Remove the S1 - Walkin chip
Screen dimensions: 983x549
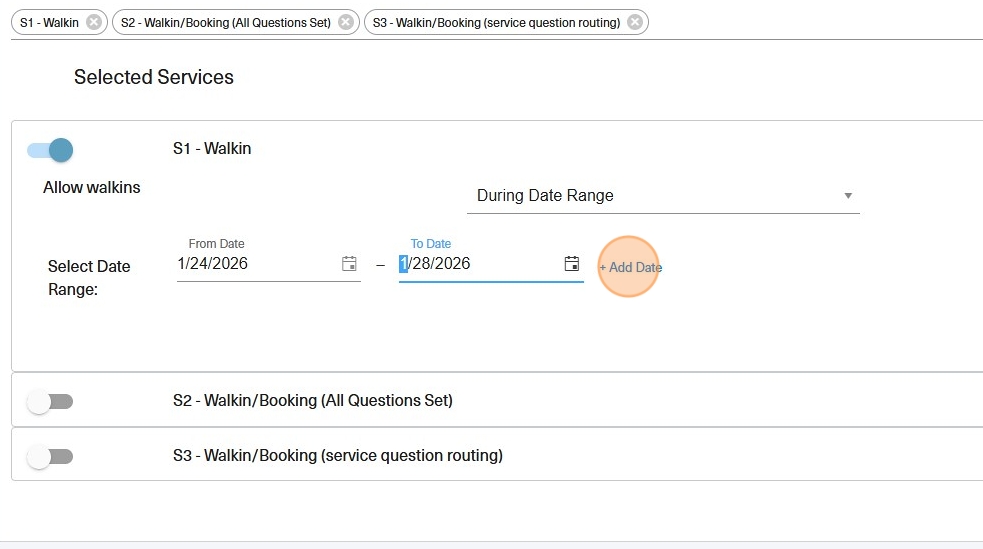point(93,22)
